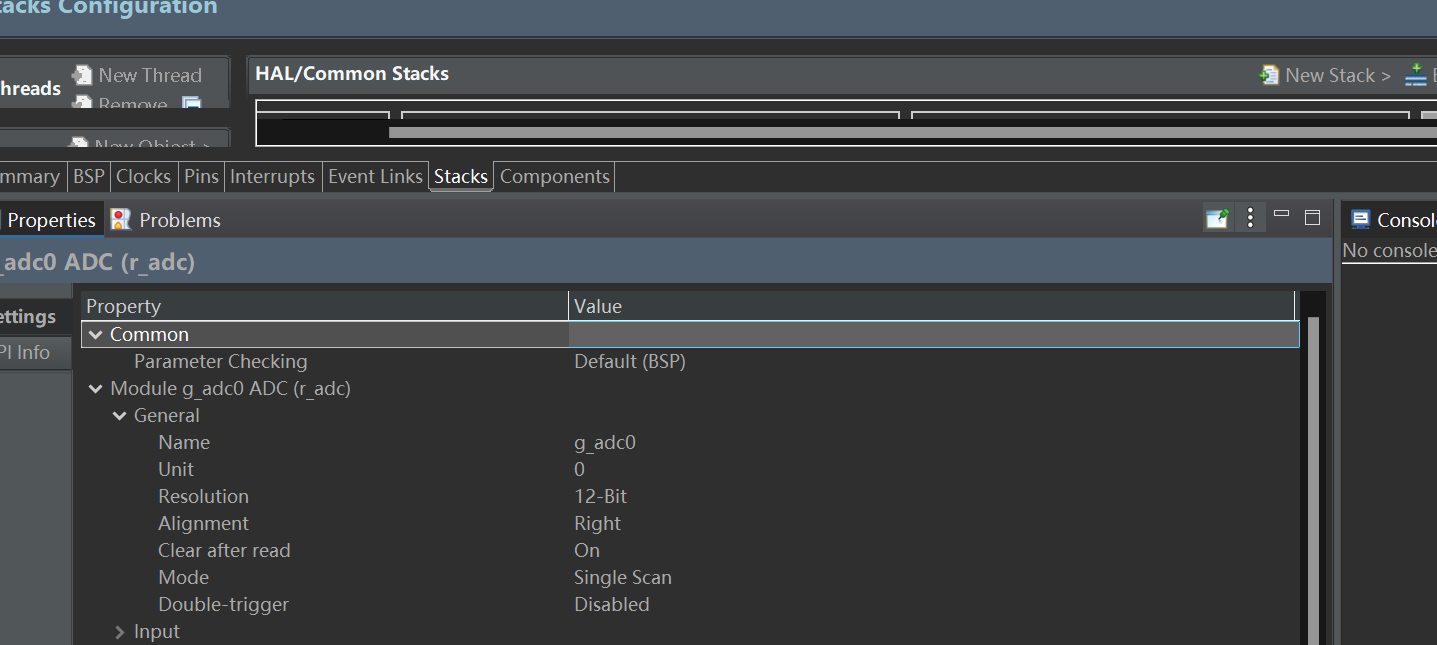Activate the Properties view tab
This screenshot has height=645, width=1437.
(50, 220)
